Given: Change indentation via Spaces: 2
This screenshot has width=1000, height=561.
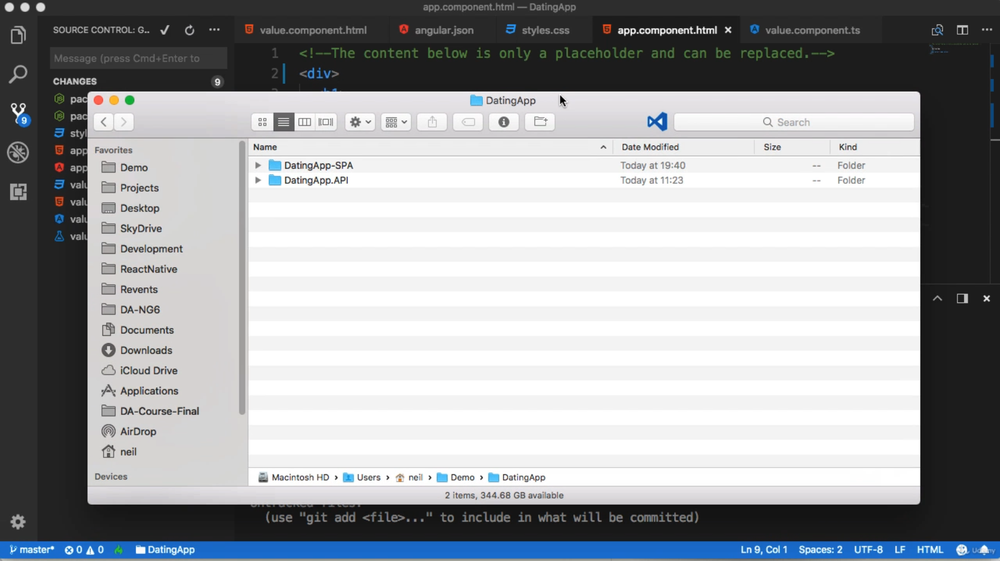Looking at the screenshot, I should [x=820, y=550].
